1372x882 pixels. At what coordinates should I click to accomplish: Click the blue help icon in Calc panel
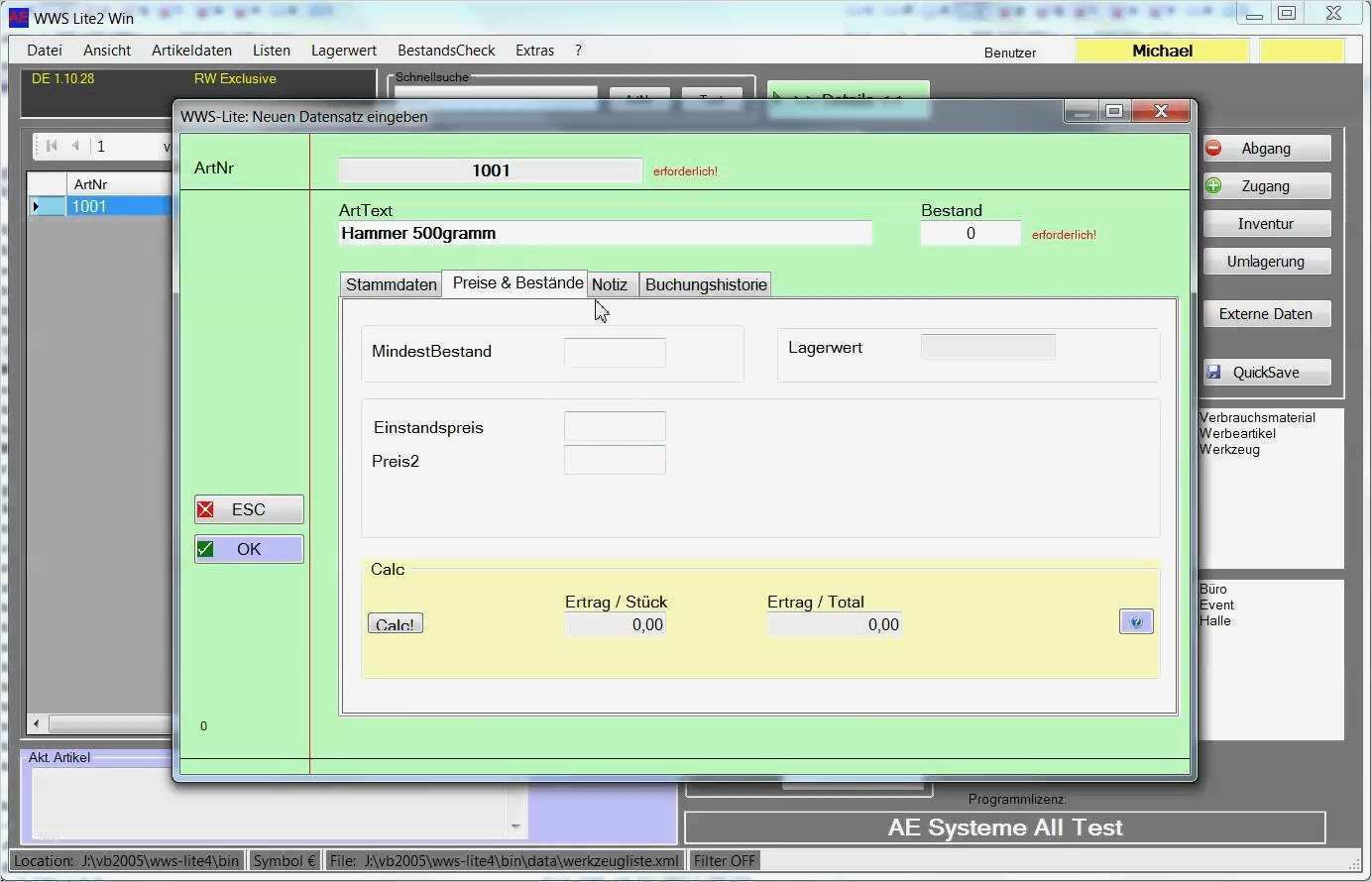click(x=1136, y=621)
